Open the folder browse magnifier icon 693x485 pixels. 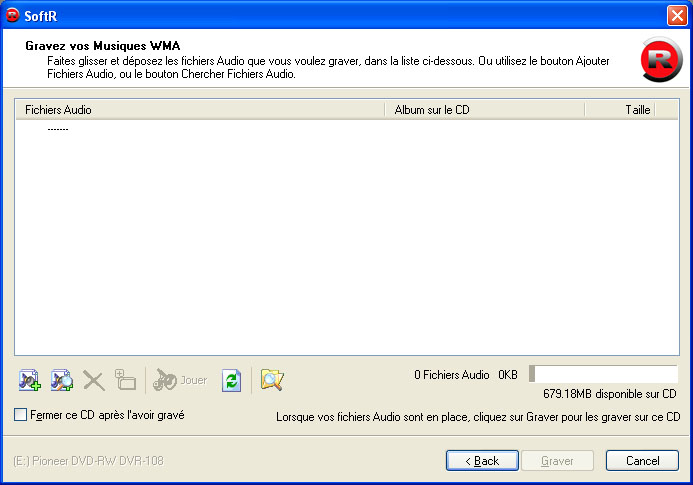[272, 380]
